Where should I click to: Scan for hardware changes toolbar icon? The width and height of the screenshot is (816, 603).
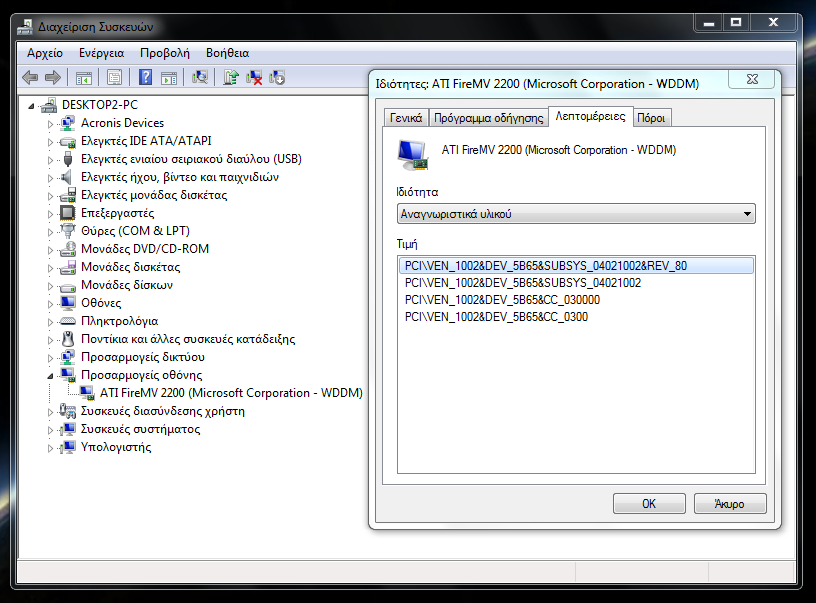[200, 78]
